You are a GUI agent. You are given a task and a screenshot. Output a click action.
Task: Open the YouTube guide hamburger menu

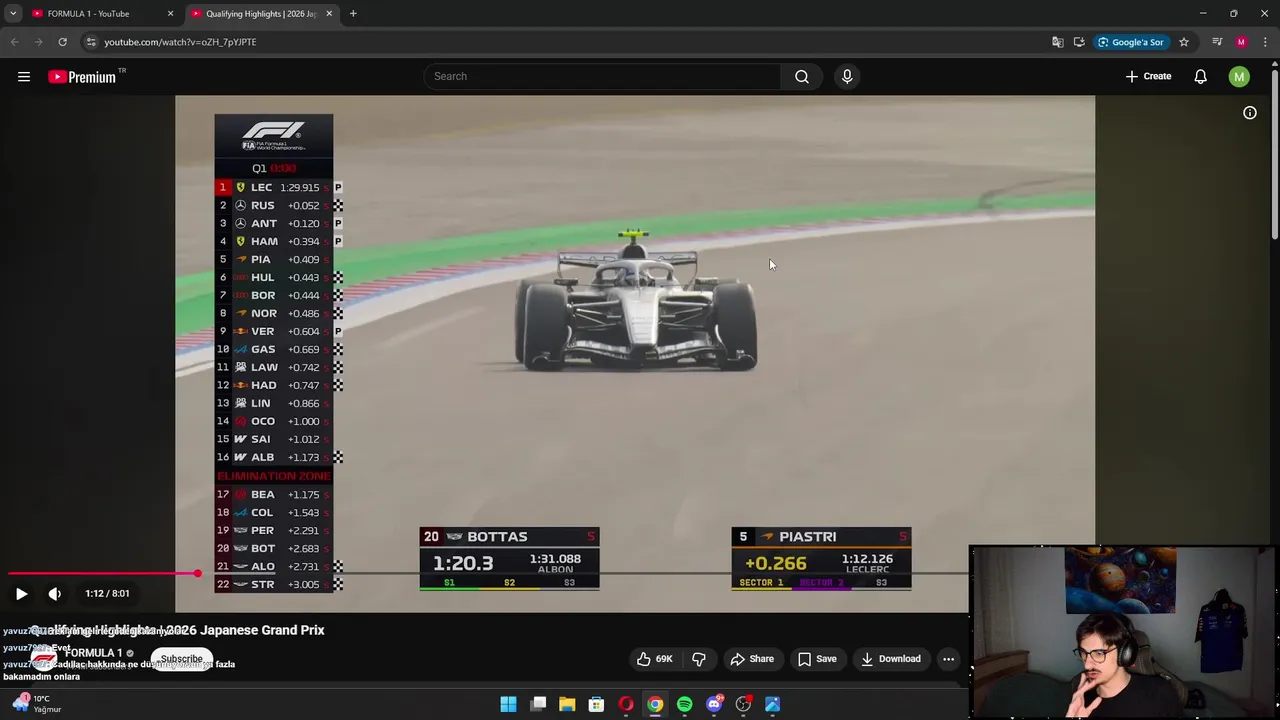coord(24,76)
